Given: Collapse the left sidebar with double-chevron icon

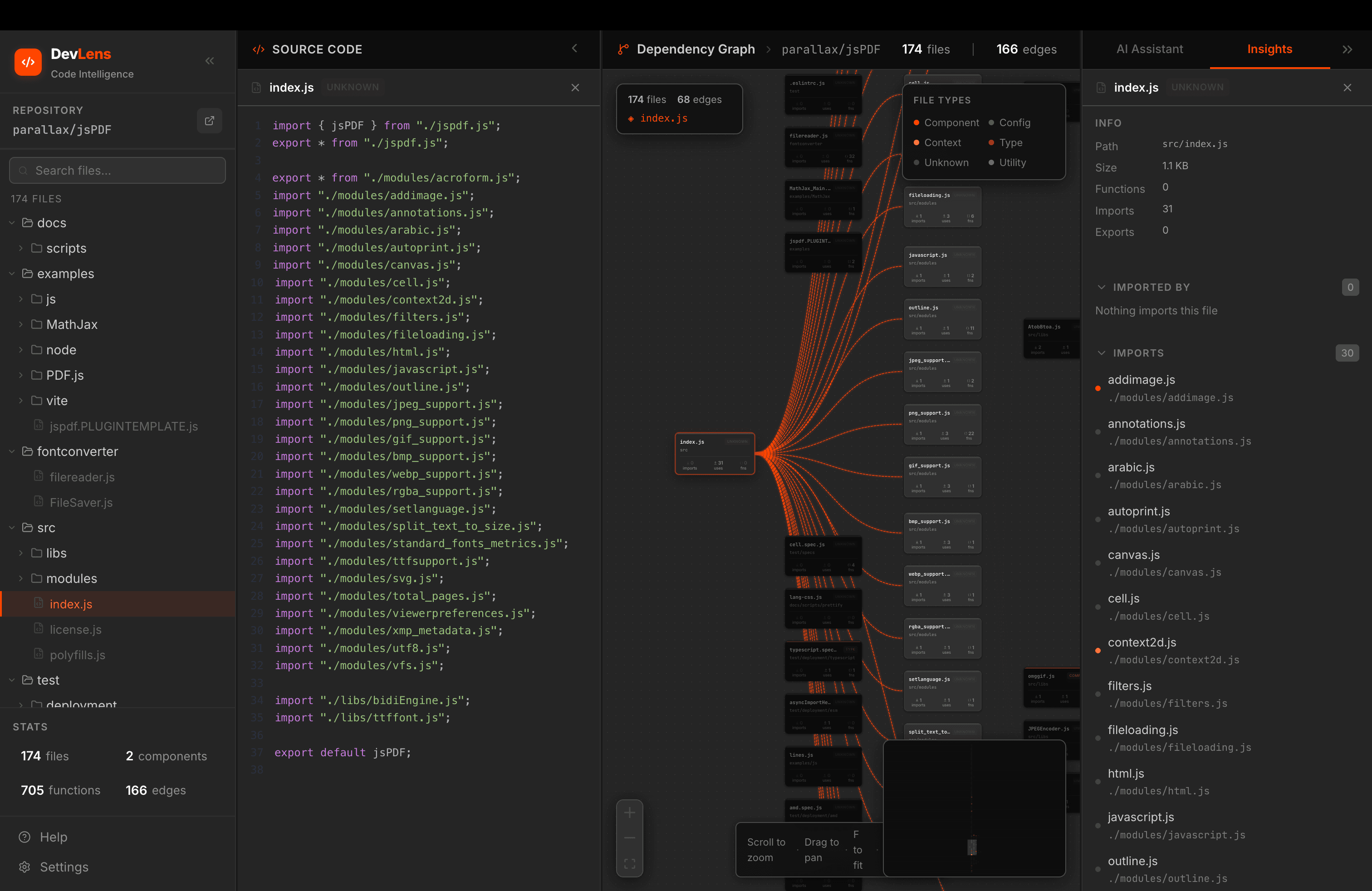Looking at the screenshot, I should (x=210, y=61).
